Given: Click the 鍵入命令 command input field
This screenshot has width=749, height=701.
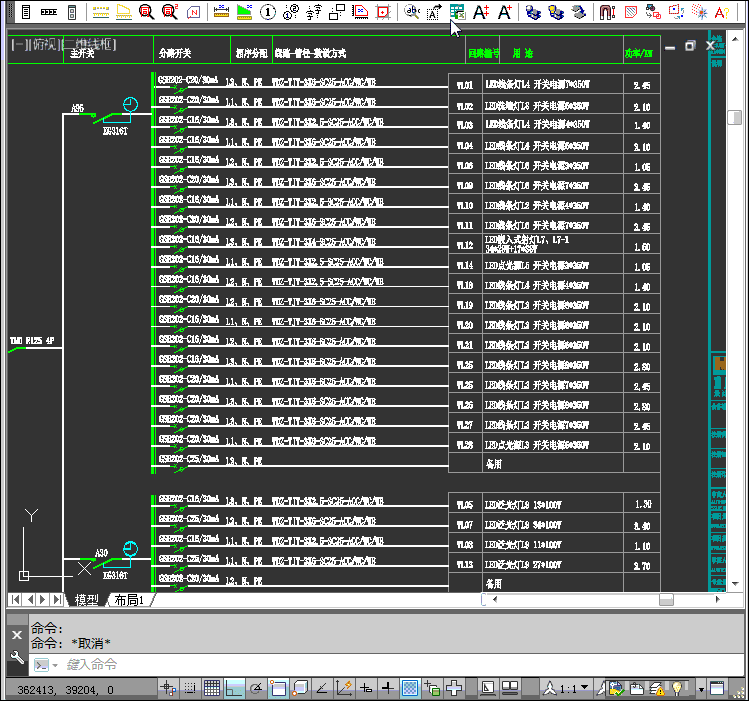Looking at the screenshot, I should (300, 665).
